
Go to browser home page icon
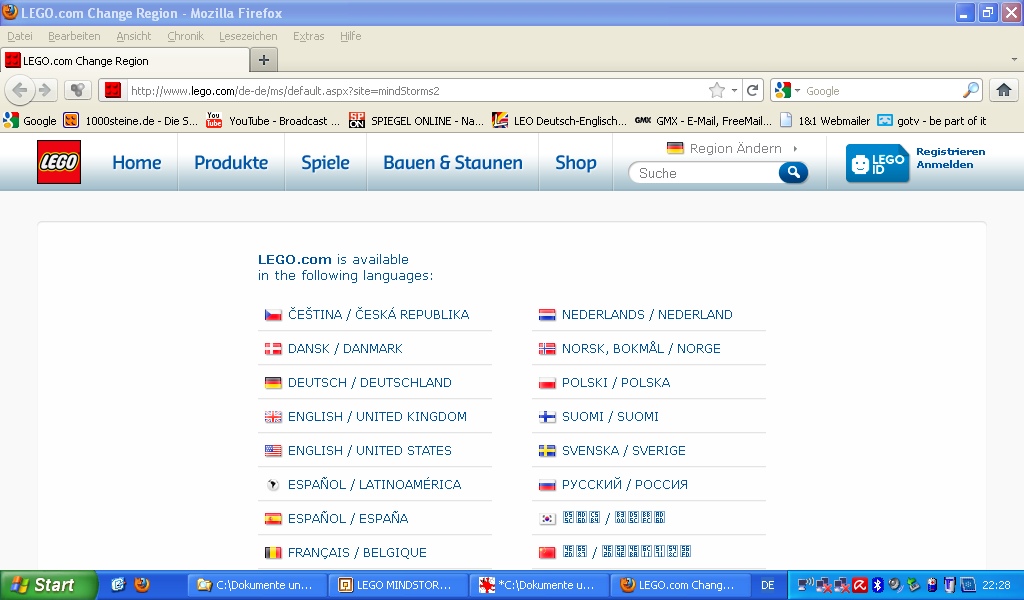click(1004, 90)
